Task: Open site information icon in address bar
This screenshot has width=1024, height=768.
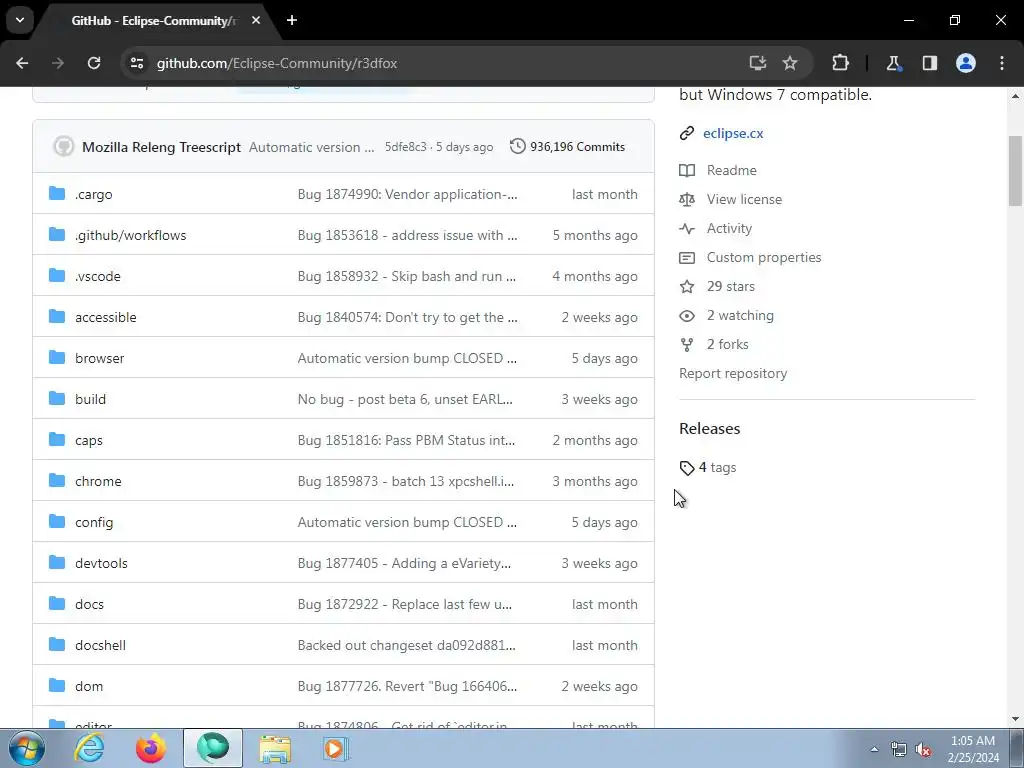Action: (136, 63)
